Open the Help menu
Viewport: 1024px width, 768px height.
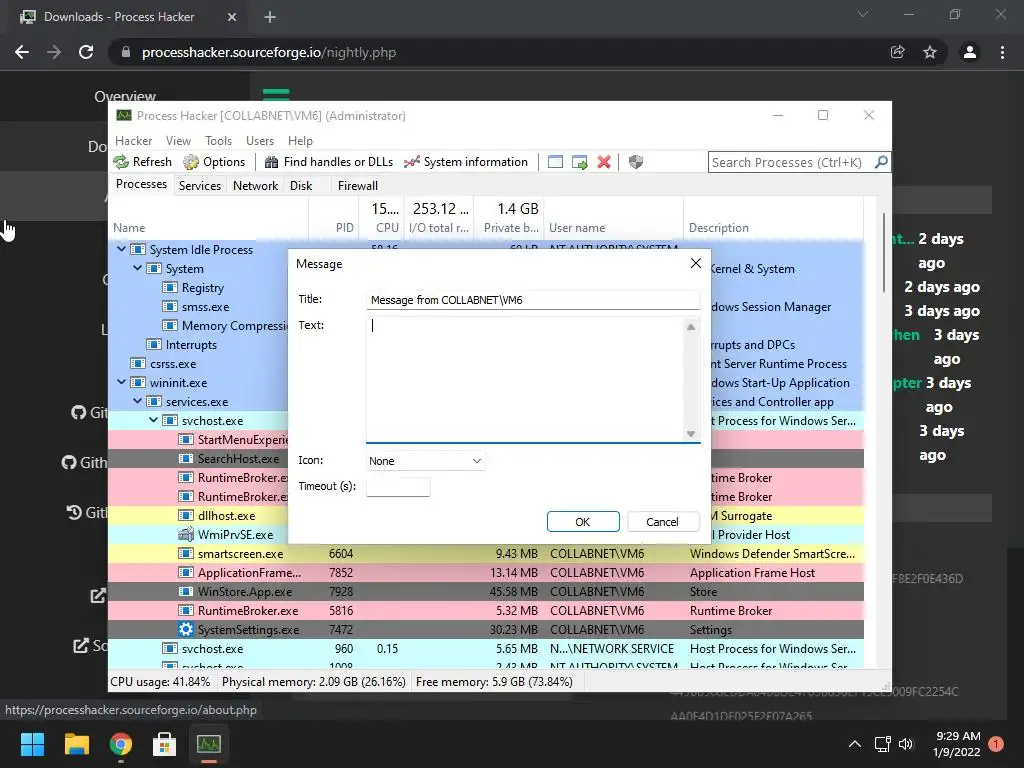pos(300,140)
